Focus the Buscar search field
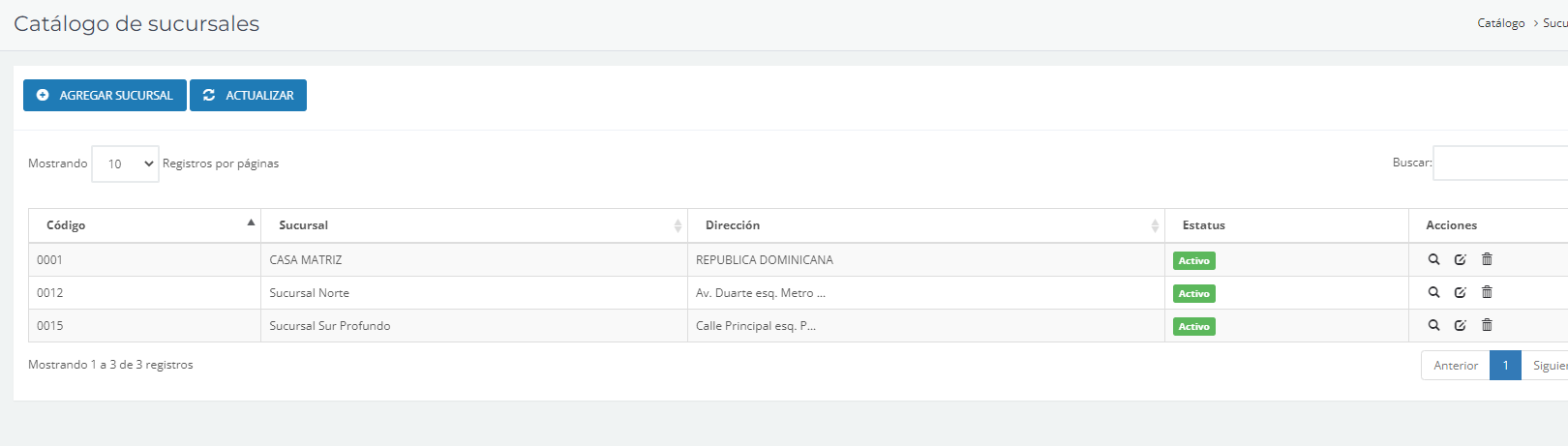The image size is (1568, 446). coord(1500,164)
